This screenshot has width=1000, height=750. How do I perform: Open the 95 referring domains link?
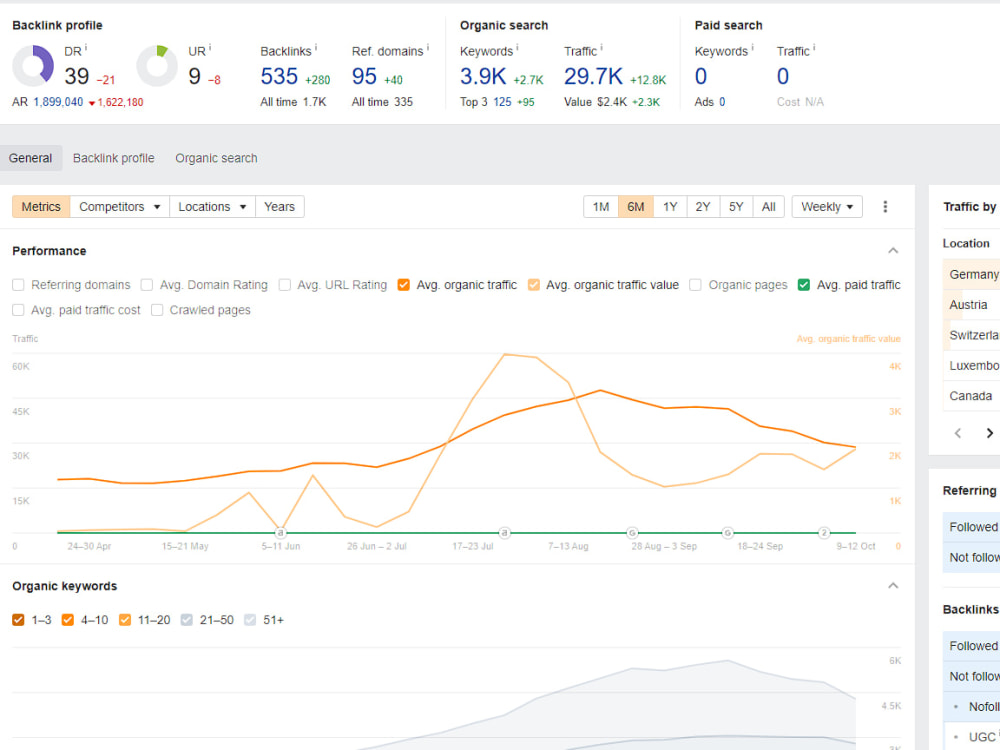pos(364,77)
